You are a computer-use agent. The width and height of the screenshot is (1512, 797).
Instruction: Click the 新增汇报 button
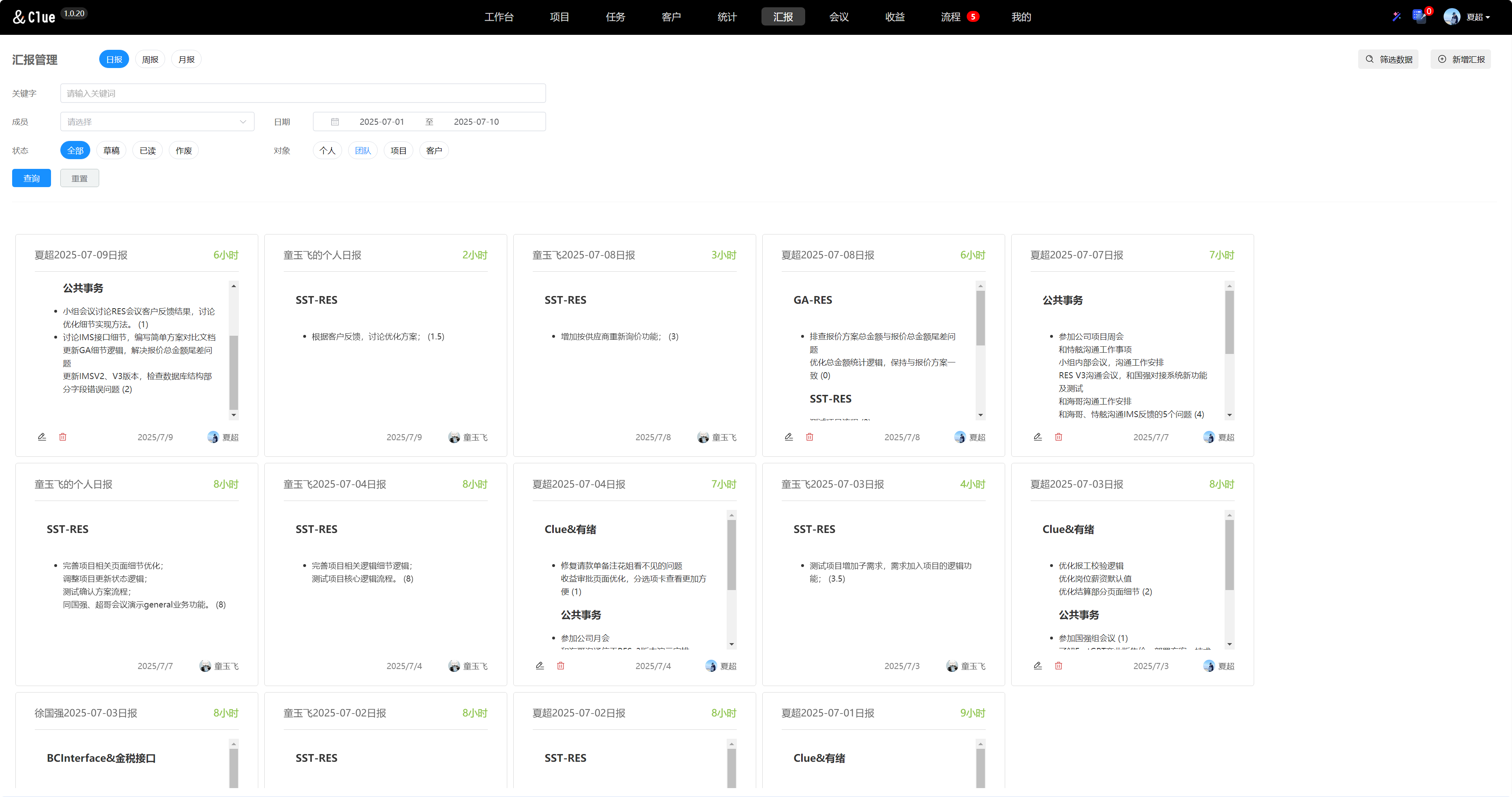click(x=1460, y=59)
